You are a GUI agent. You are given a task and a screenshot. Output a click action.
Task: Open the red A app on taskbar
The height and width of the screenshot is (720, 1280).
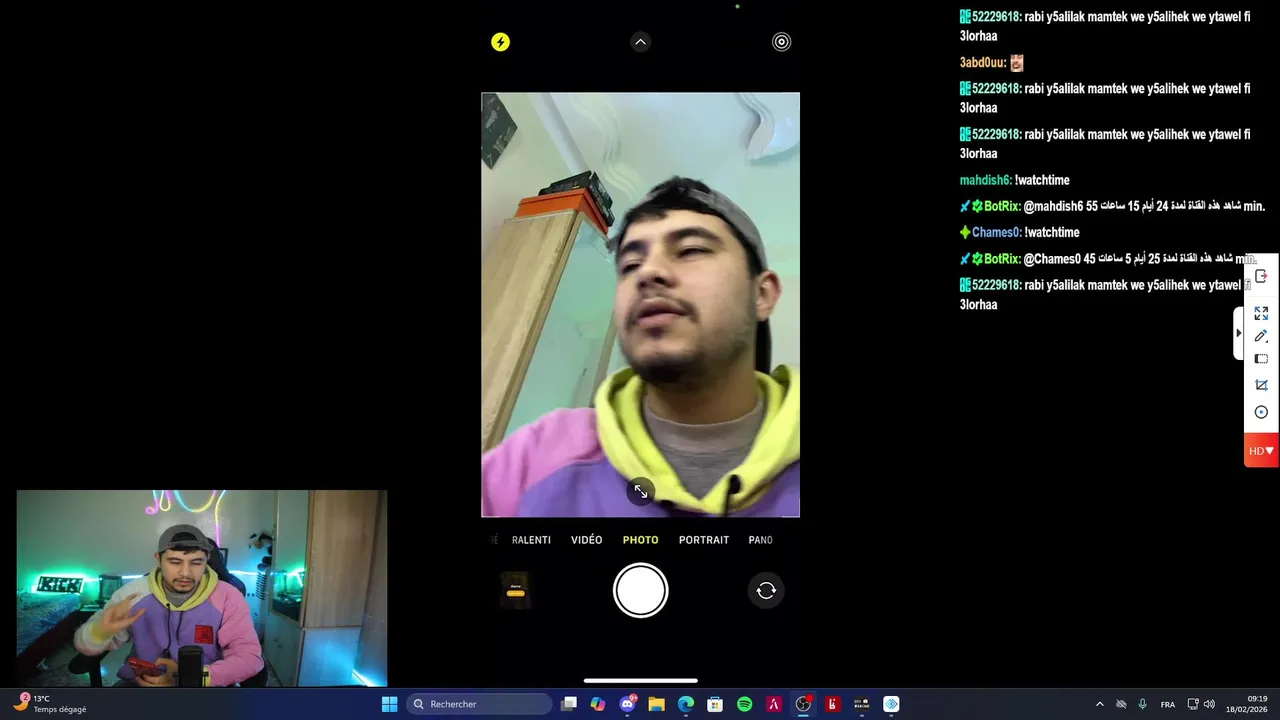click(774, 704)
